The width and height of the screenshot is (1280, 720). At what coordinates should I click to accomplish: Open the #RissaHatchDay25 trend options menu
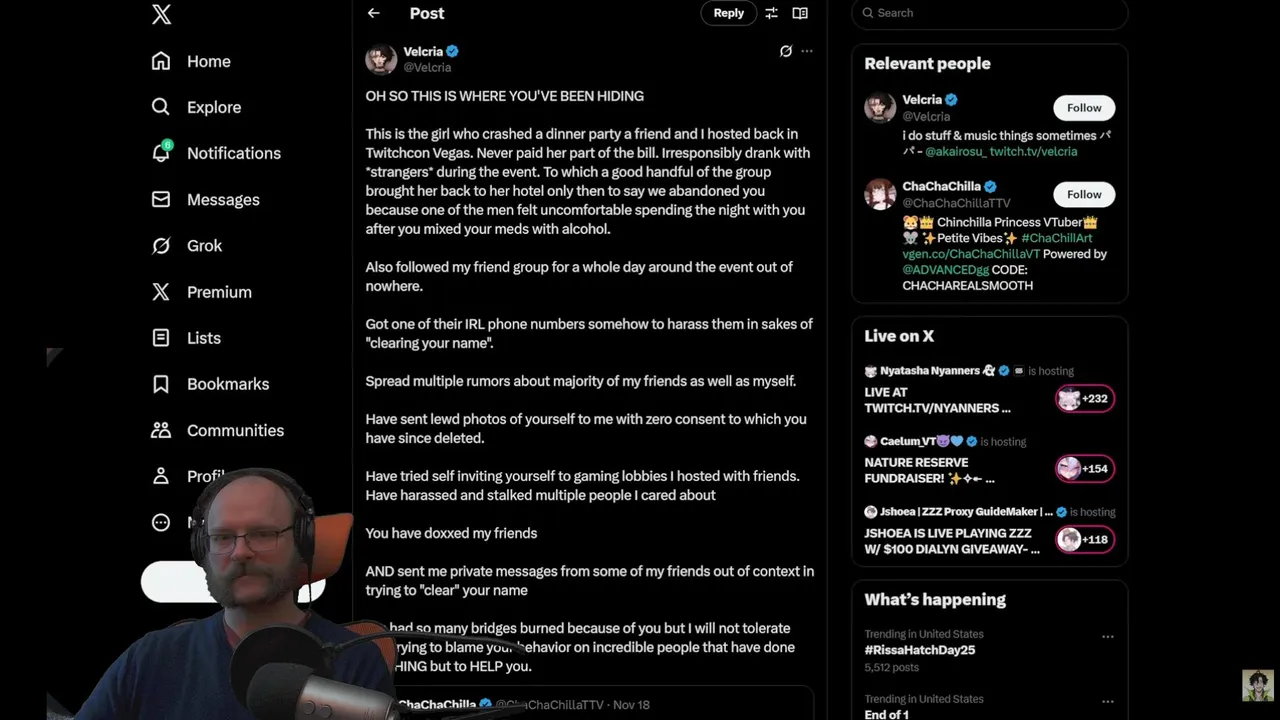coord(1107,636)
